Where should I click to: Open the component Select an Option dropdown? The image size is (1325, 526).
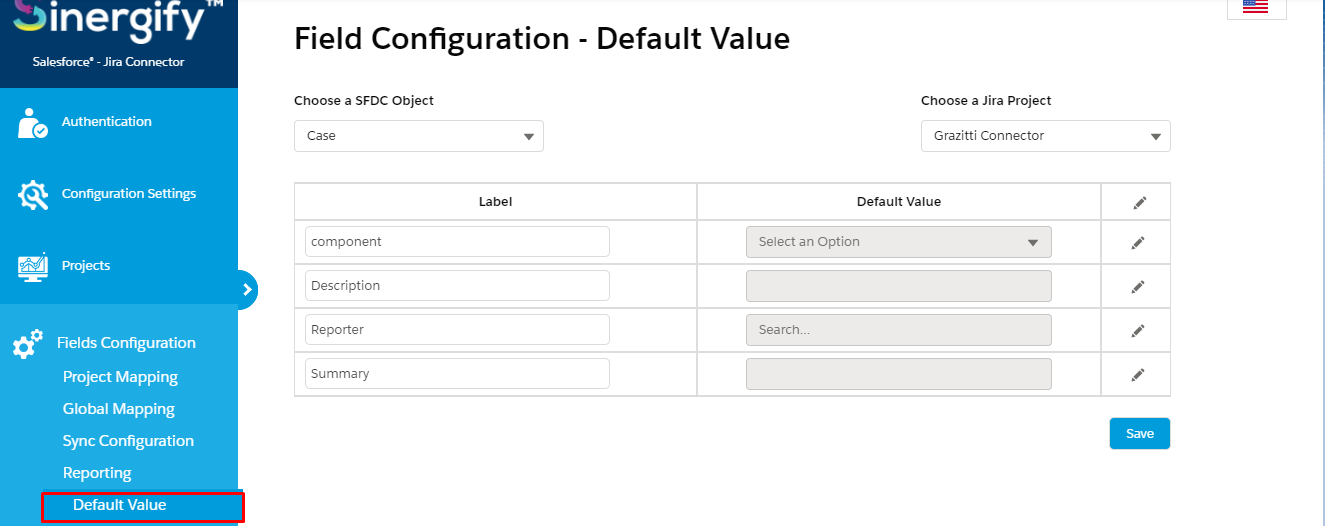pos(899,242)
